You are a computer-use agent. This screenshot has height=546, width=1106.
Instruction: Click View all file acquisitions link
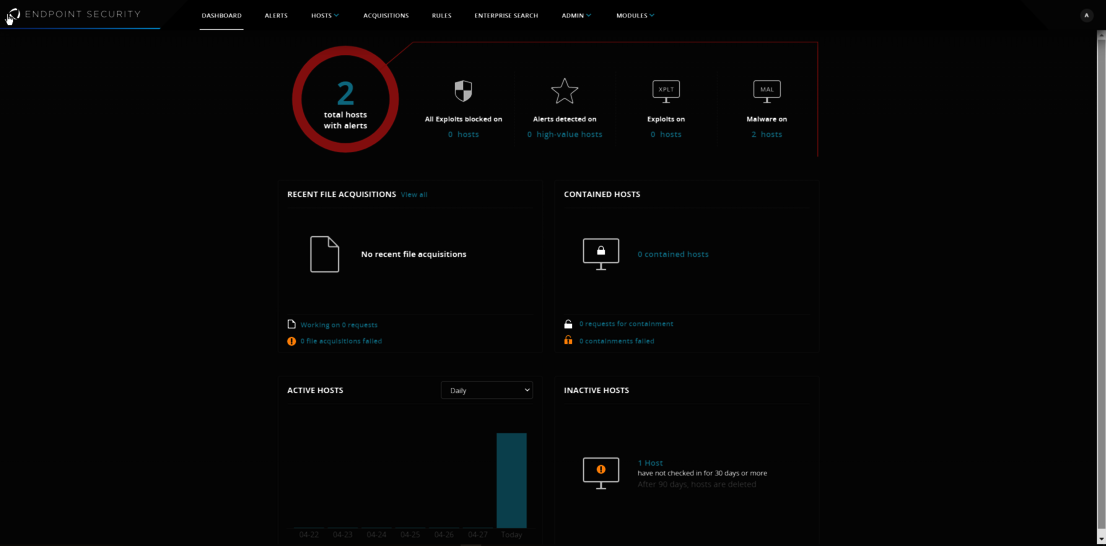pos(414,195)
